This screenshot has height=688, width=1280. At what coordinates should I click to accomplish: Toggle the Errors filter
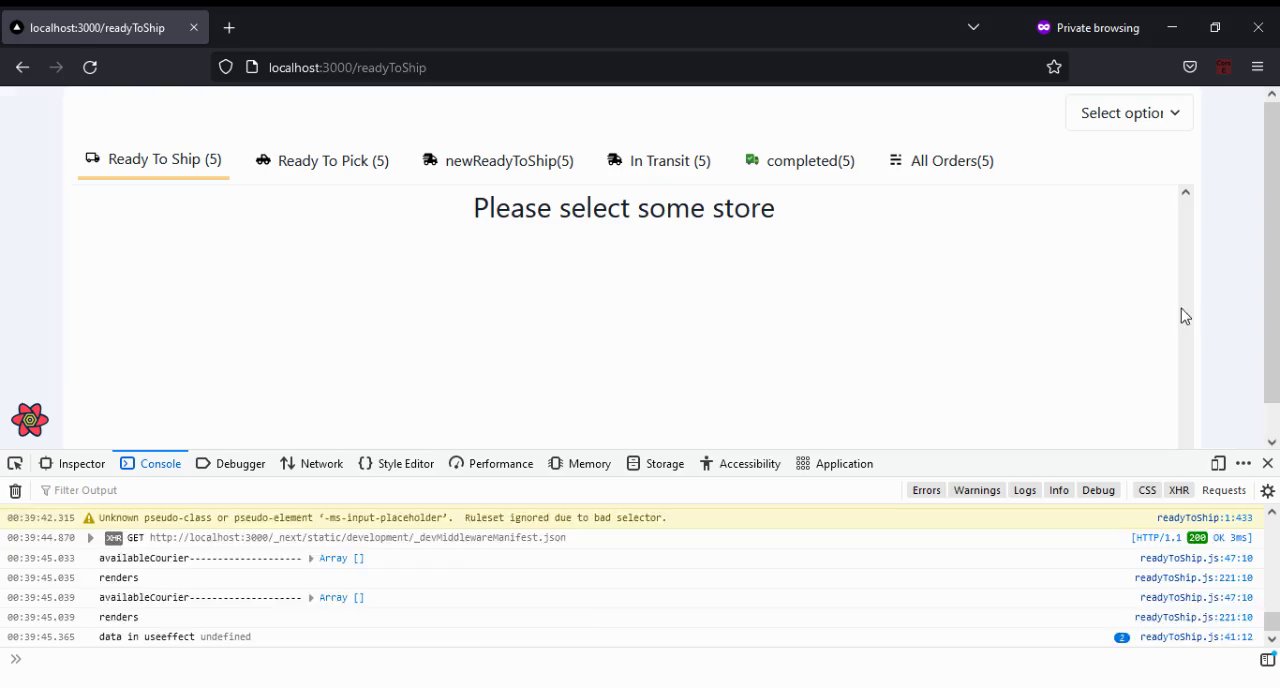pyautogui.click(x=926, y=490)
